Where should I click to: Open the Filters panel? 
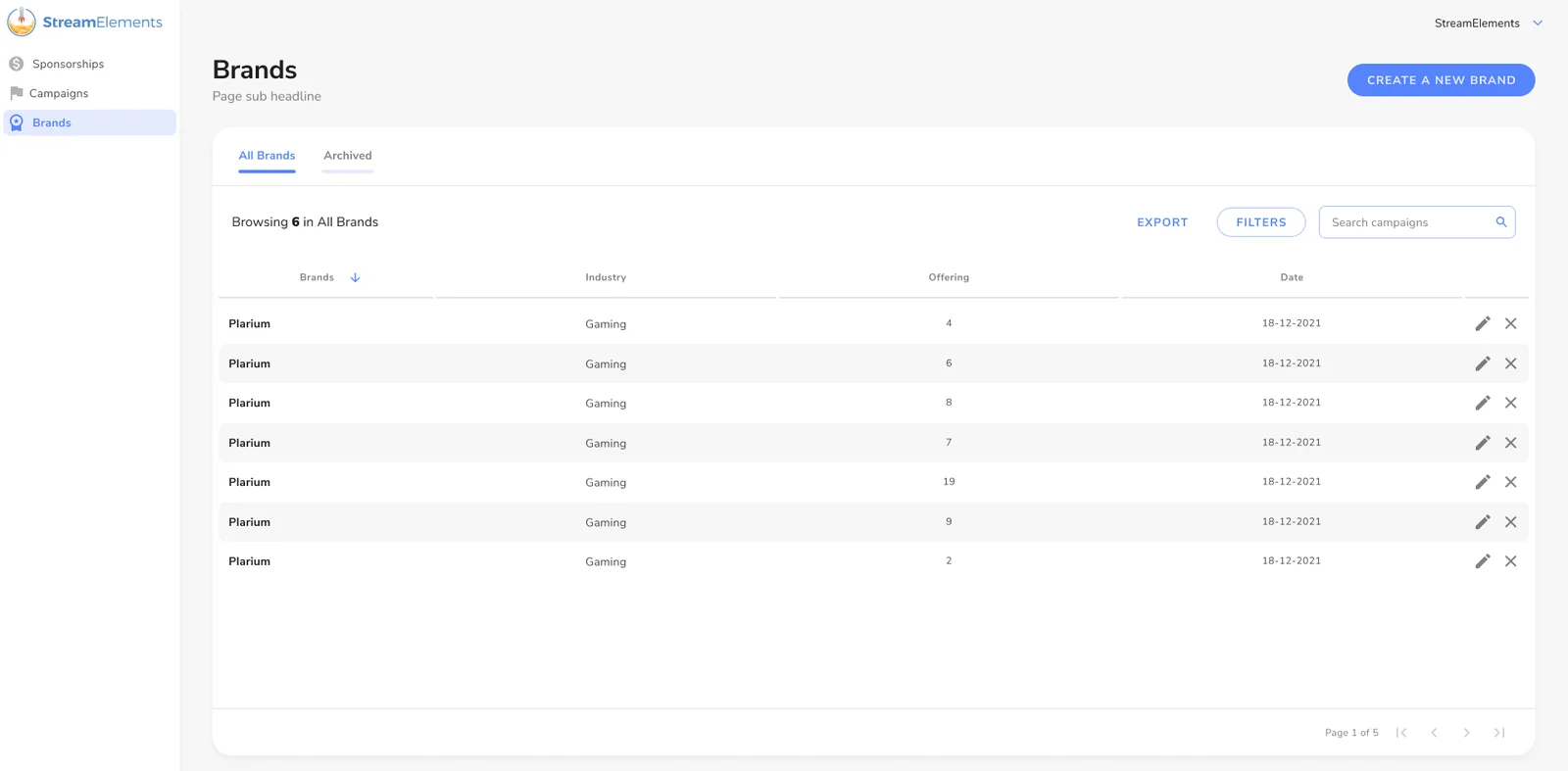coord(1260,222)
